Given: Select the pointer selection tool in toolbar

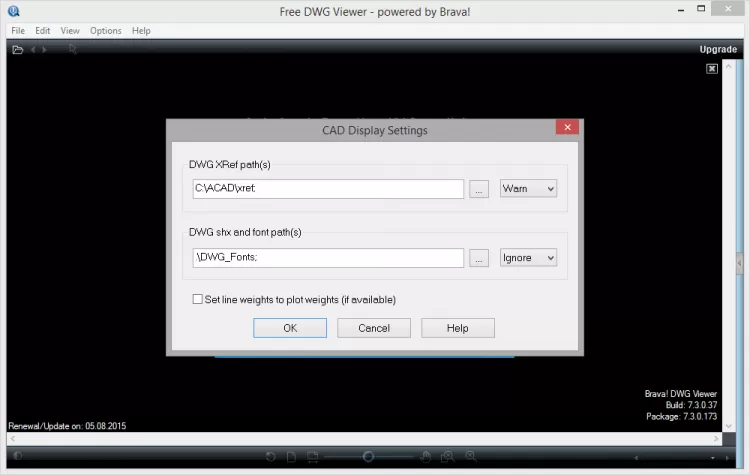Looking at the screenshot, I should [73, 49].
